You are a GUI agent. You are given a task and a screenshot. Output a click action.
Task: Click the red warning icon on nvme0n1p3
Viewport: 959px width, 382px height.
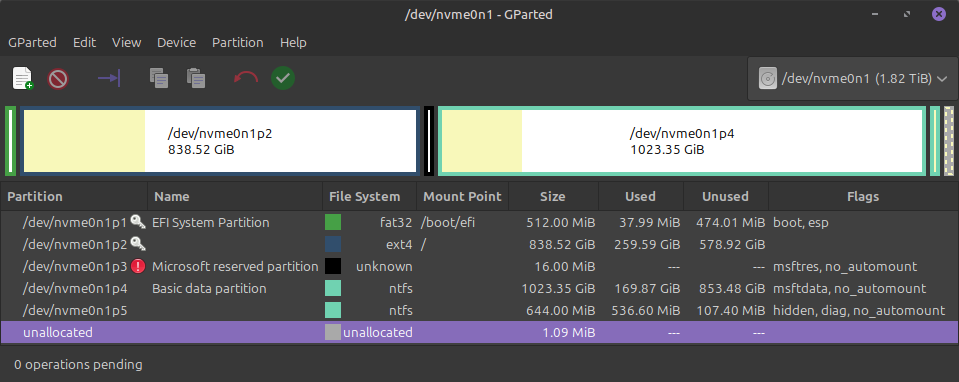click(x=139, y=266)
